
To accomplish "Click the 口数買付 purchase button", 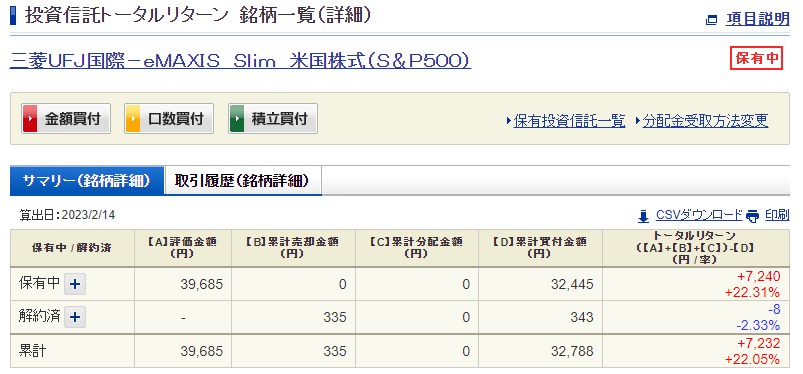I will pos(169,119).
